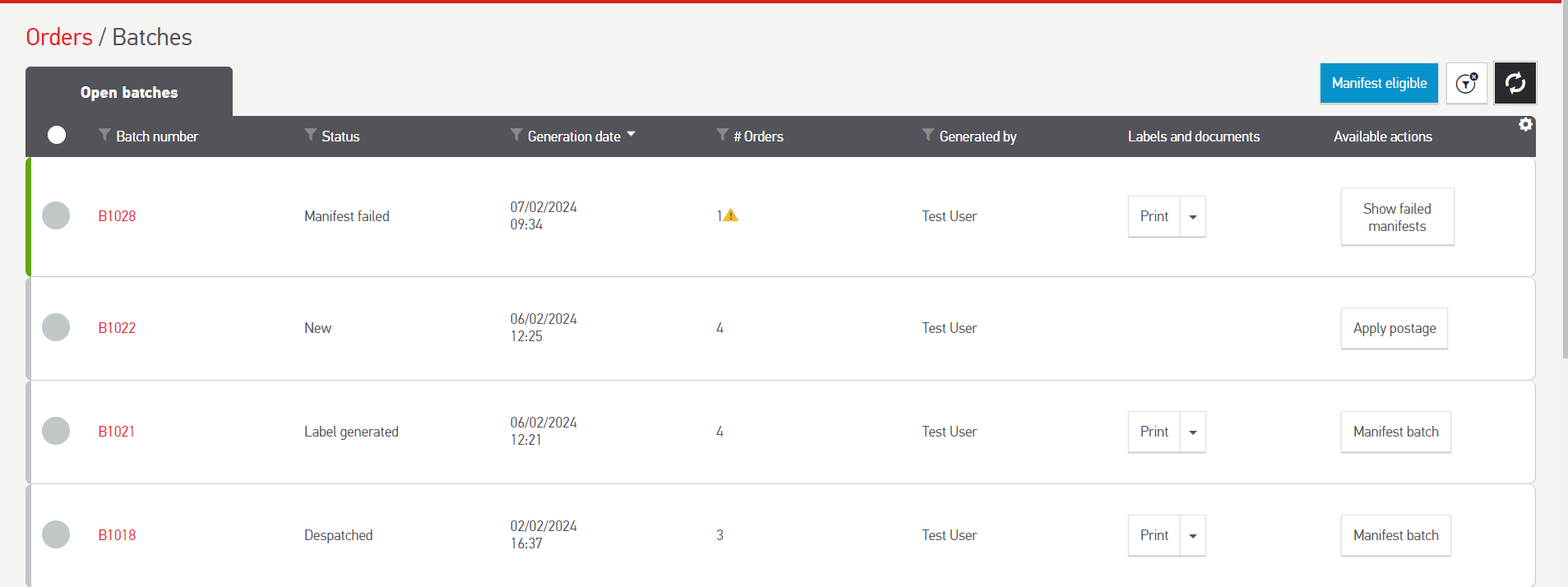Click the Batch number filter icon
This screenshot has height=587, width=1568.
(x=104, y=135)
